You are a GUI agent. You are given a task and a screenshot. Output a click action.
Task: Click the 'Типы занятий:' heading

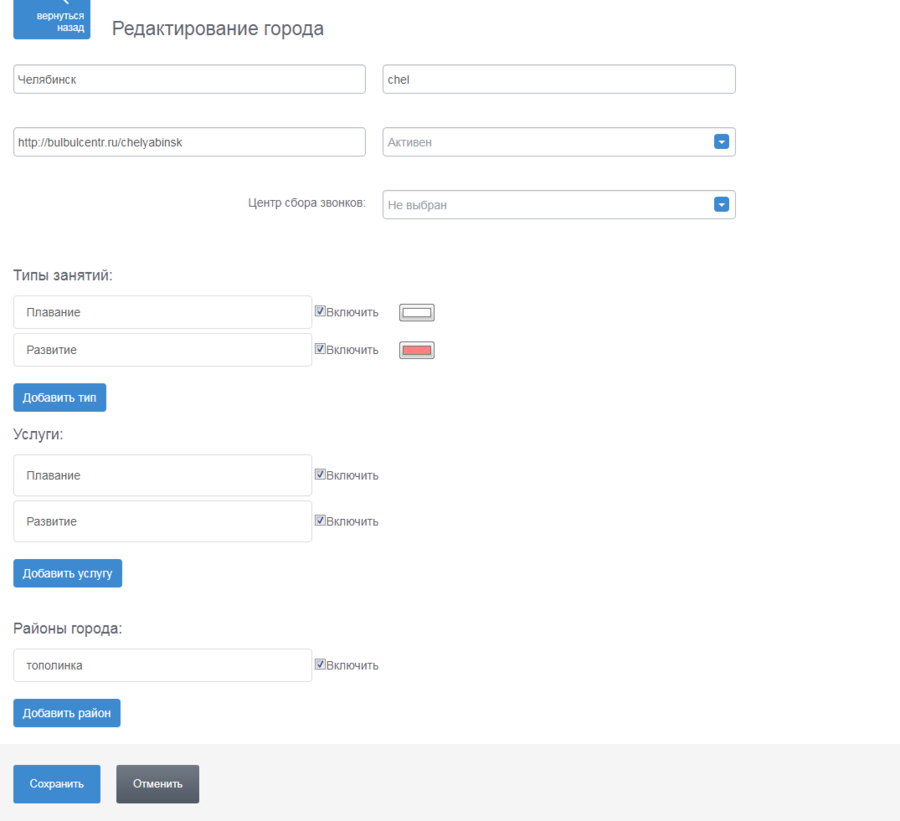63,276
